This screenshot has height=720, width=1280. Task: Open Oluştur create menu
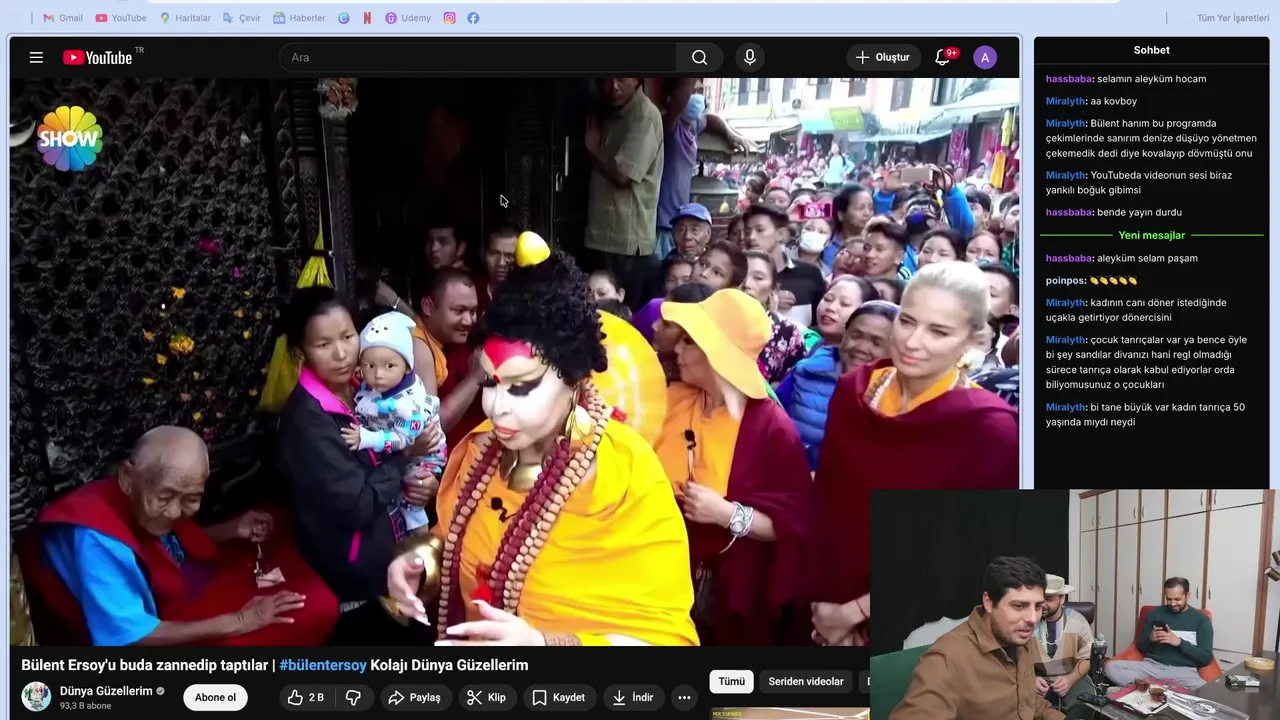[x=883, y=57]
